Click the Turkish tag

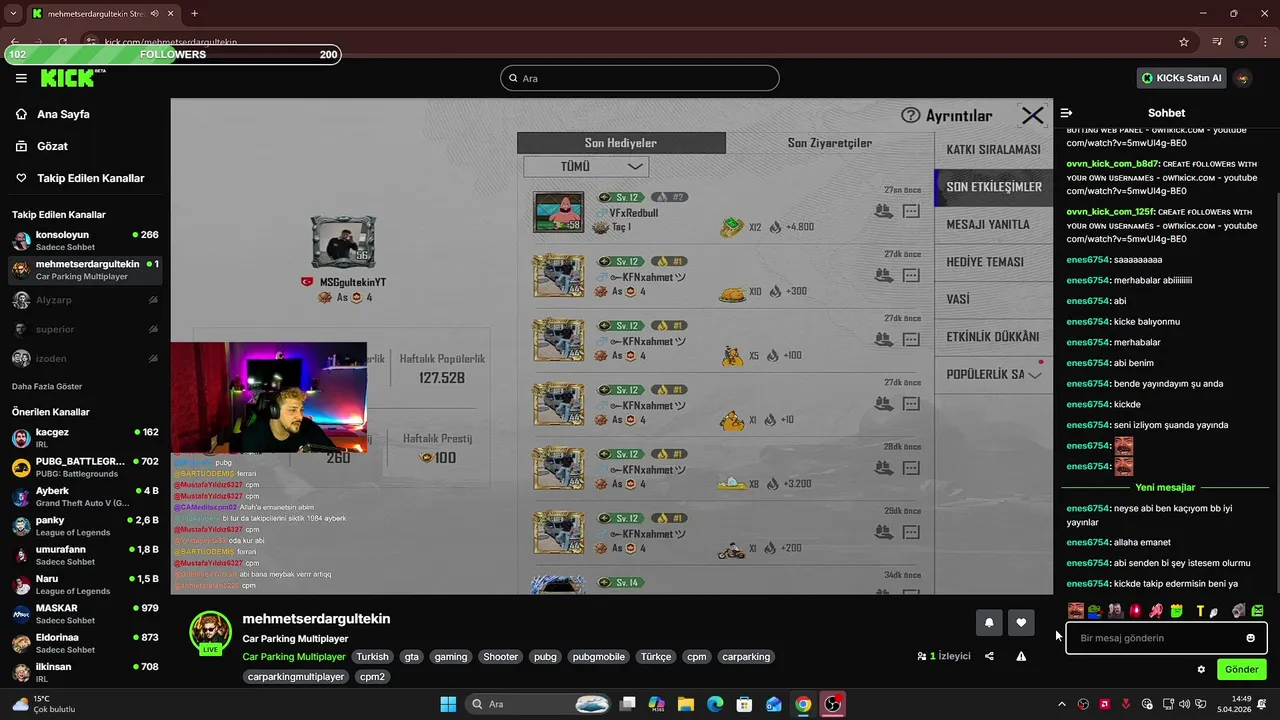coord(372,657)
